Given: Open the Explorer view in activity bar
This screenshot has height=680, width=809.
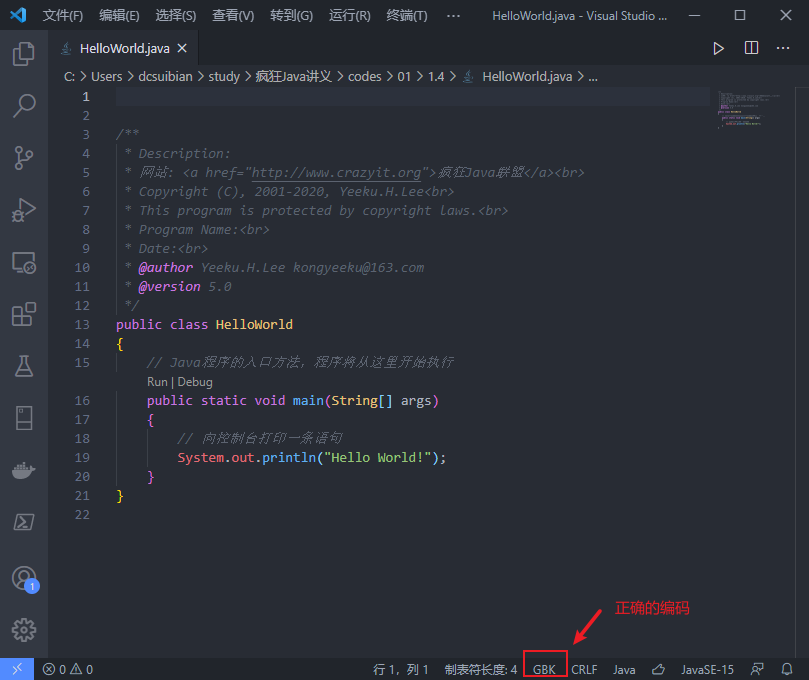Looking at the screenshot, I should [24, 54].
